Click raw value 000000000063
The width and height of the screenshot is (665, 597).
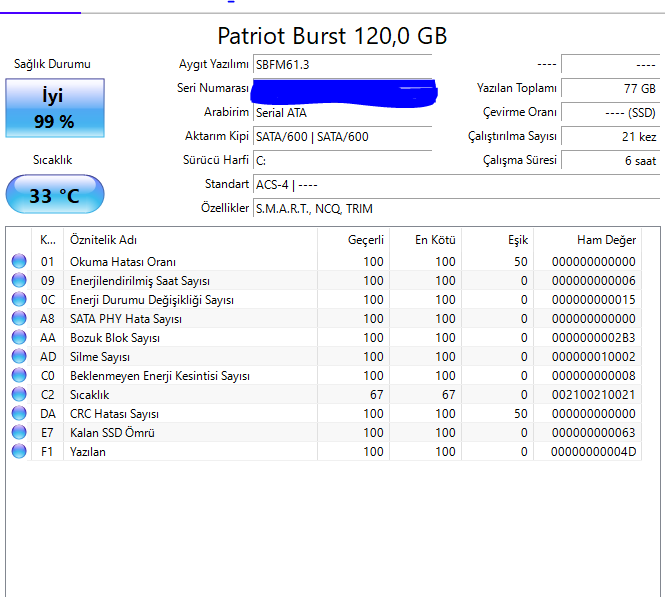[x=593, y=433]
